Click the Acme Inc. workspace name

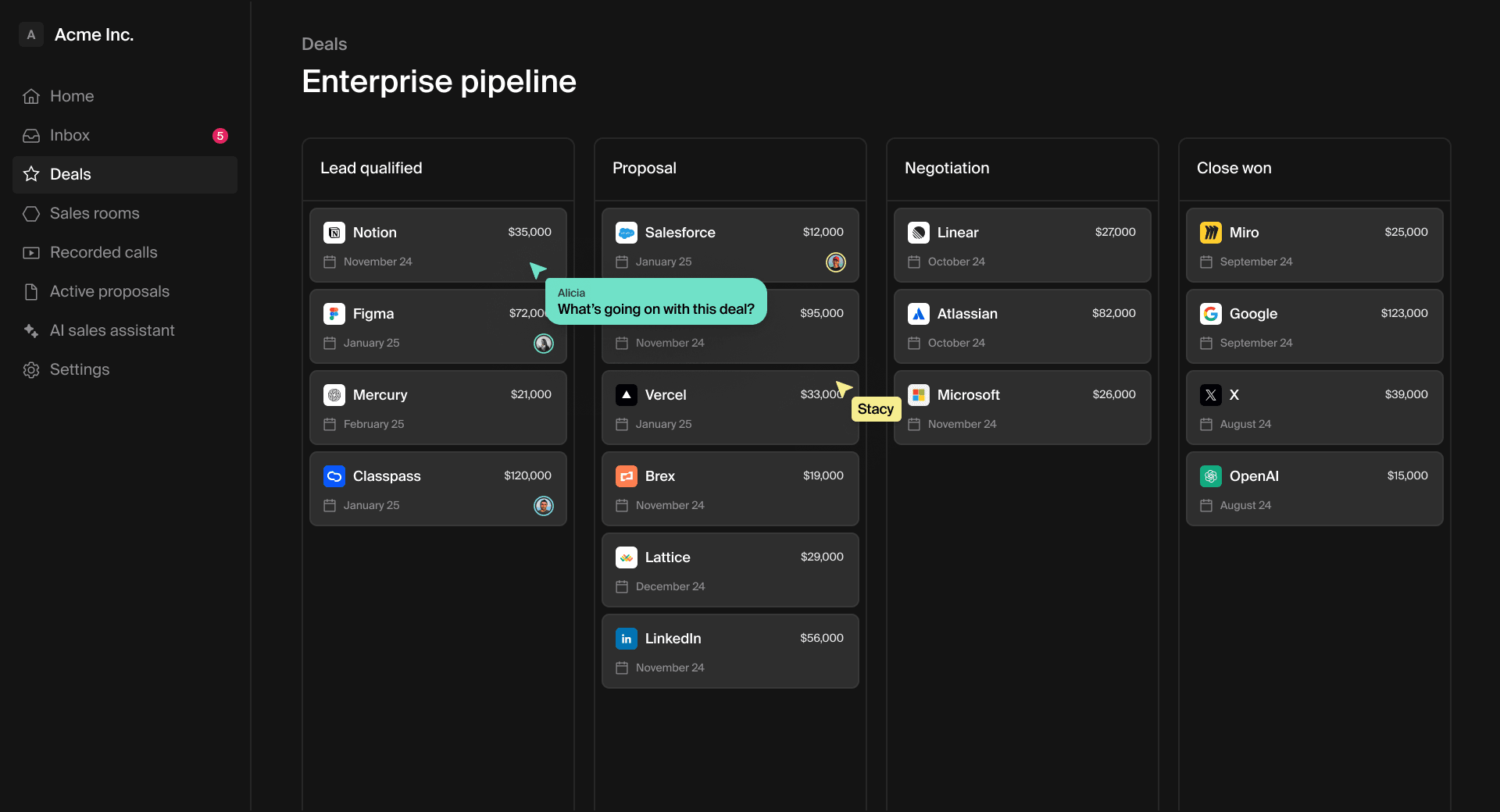click(x=93, y=34)
